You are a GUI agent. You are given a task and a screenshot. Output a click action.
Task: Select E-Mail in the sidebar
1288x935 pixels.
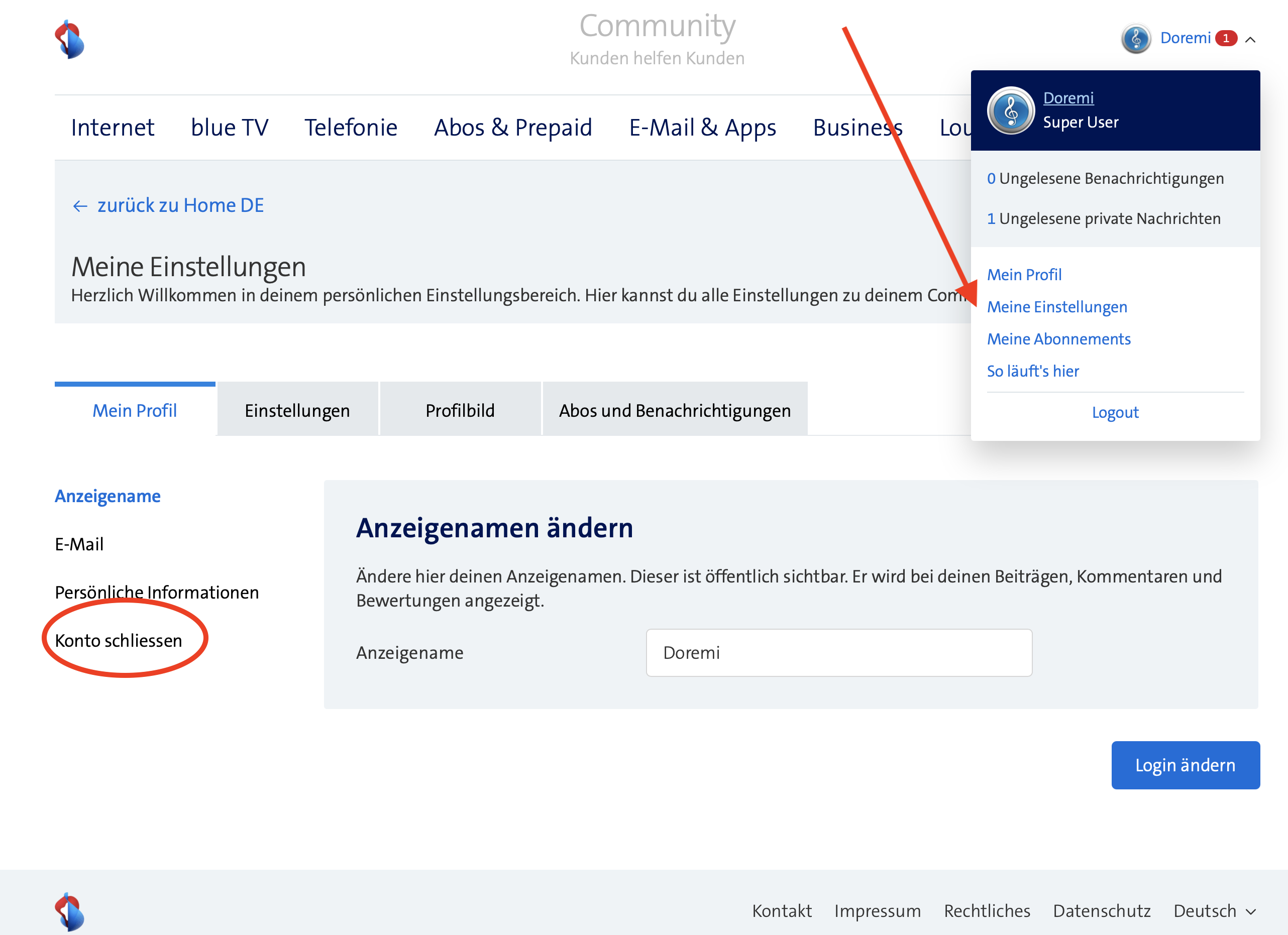point(79,544)
